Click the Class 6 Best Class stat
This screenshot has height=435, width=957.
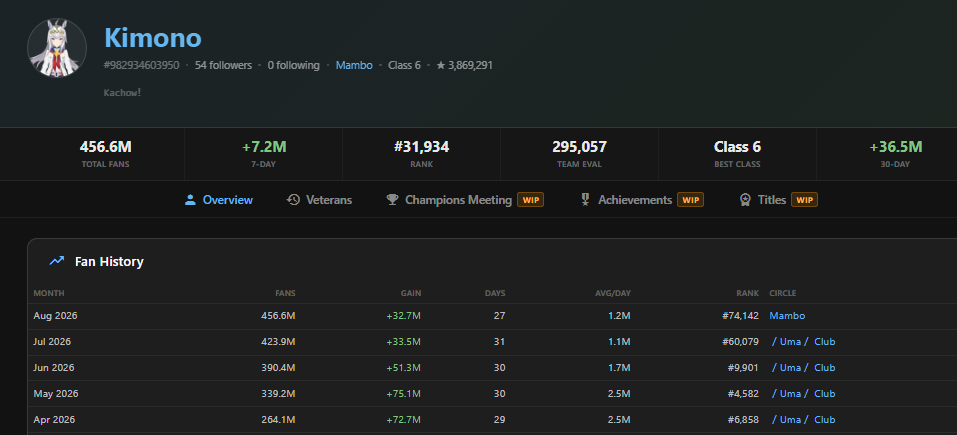tap(737, 153)
